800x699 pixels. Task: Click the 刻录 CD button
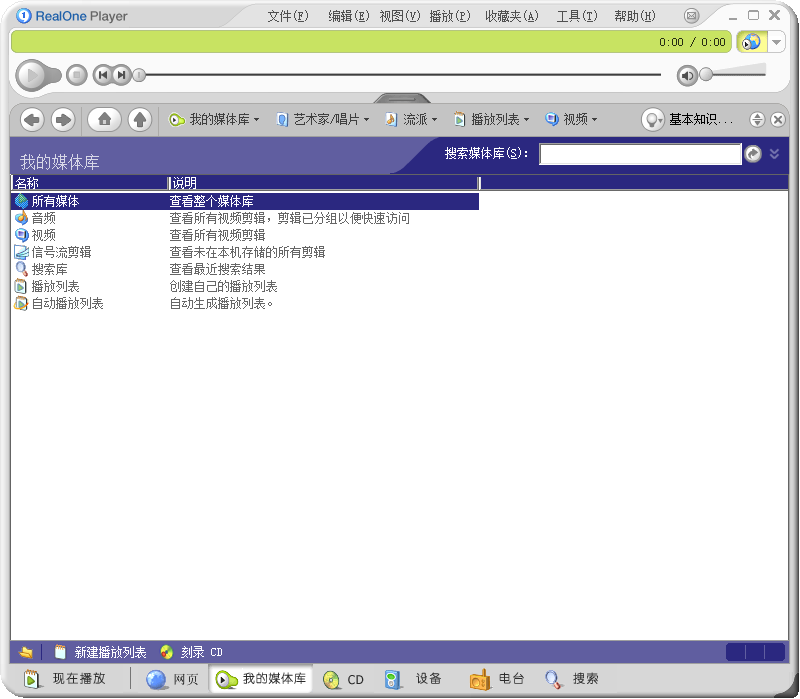(191, 652)
